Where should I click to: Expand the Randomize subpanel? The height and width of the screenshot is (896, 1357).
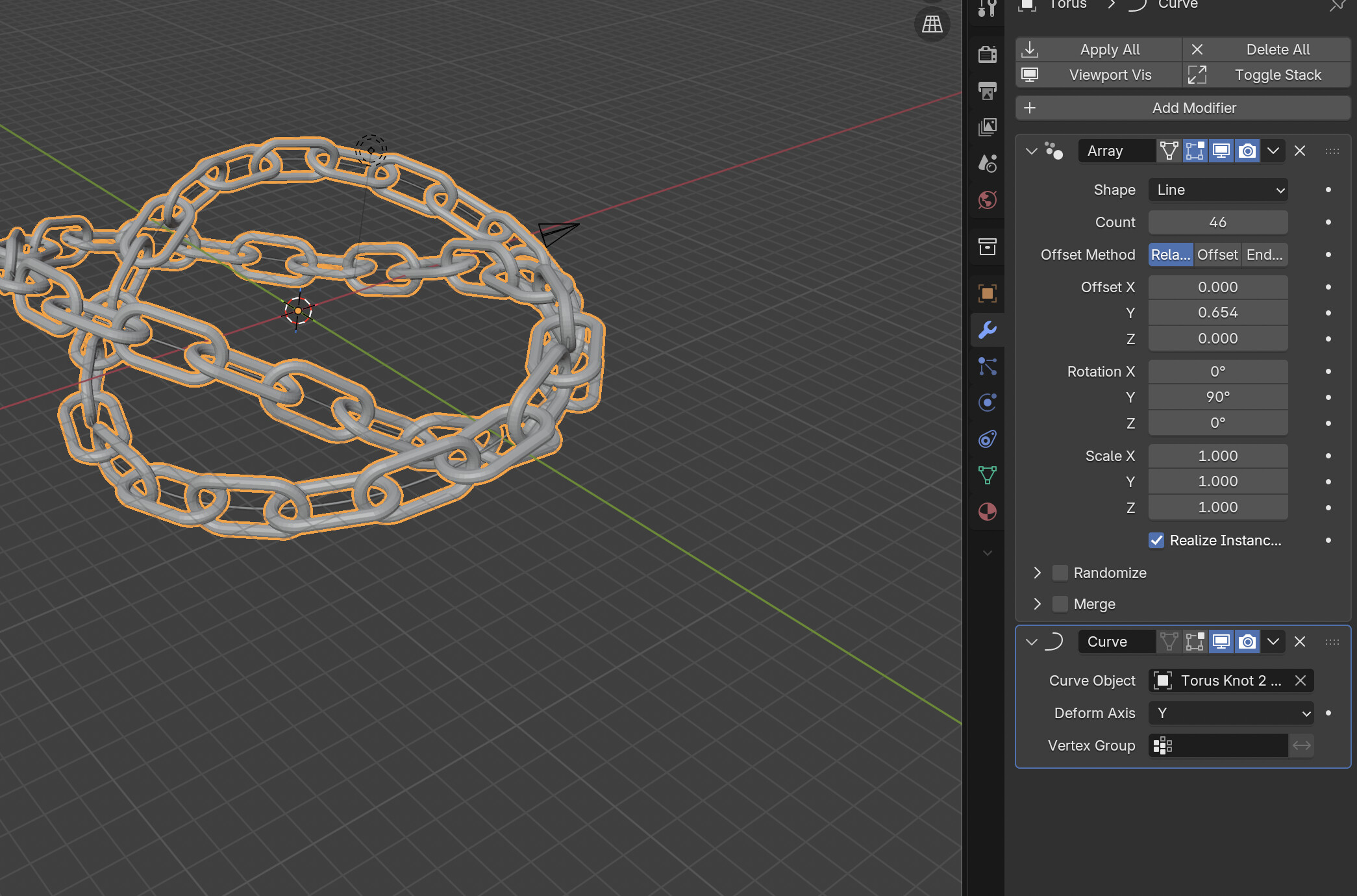1037,573
